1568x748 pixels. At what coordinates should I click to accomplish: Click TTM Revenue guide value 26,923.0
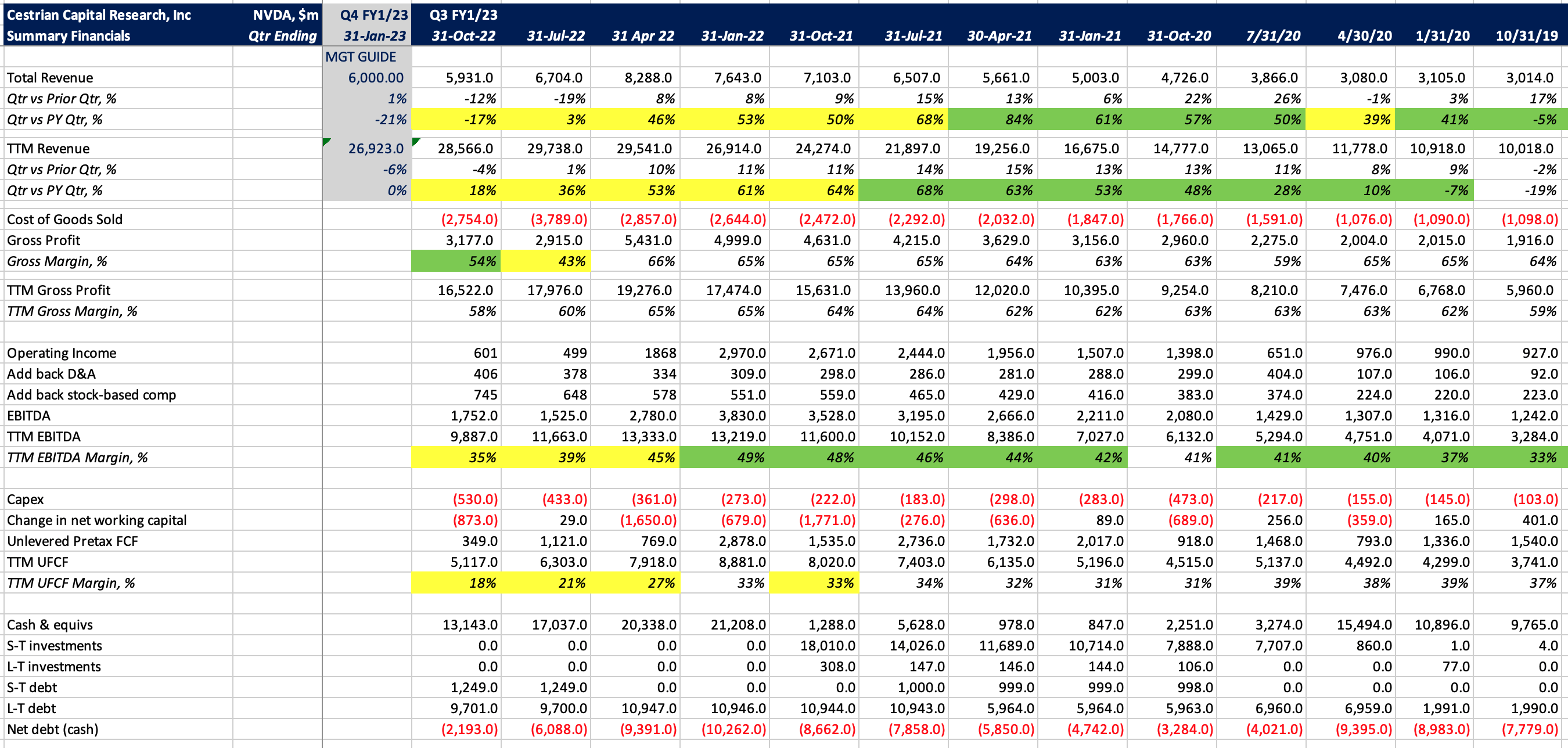click(x=366, y=149)
